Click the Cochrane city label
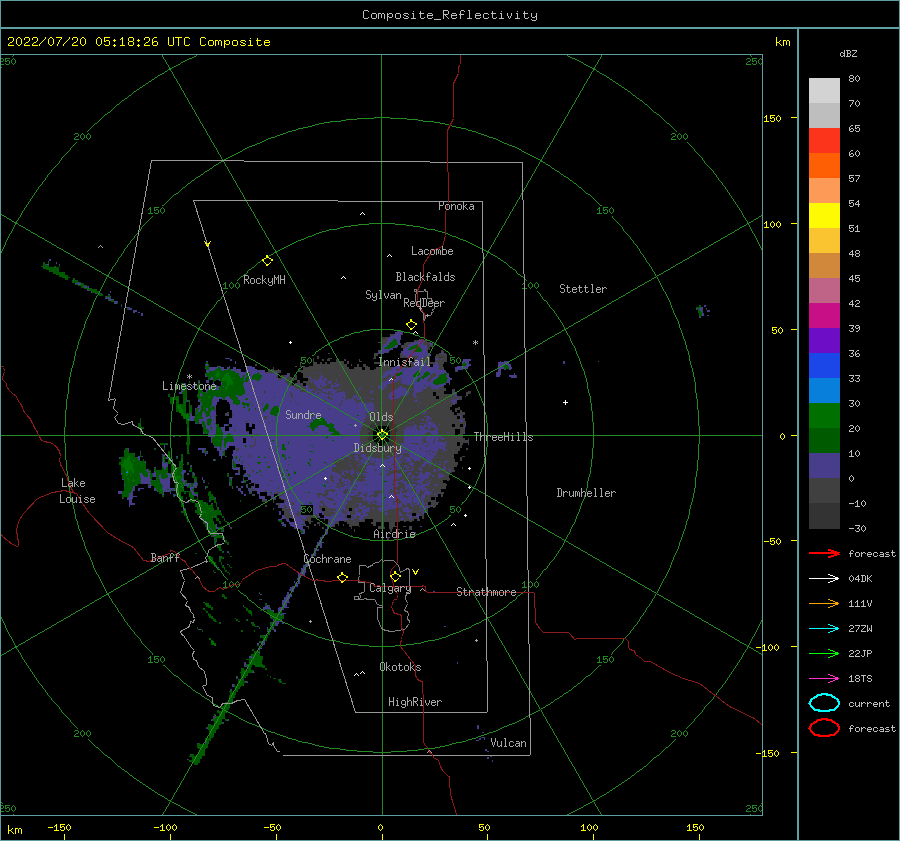900x841 pixels. point(327,559)
